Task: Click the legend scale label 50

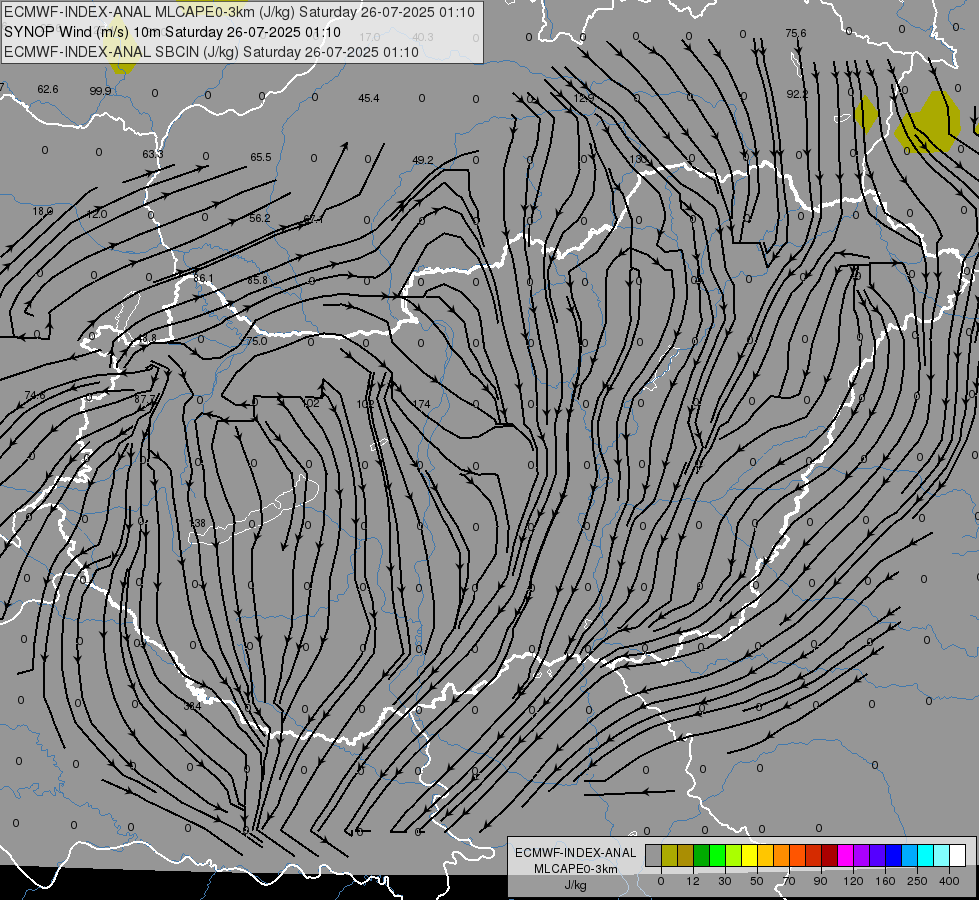Action: [x=757, y=881]
